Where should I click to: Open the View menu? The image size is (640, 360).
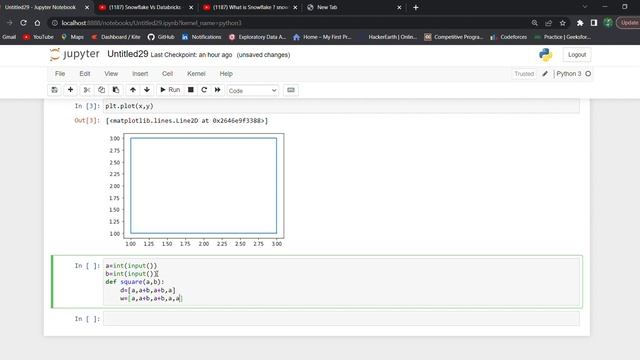(x=111, y=74)
